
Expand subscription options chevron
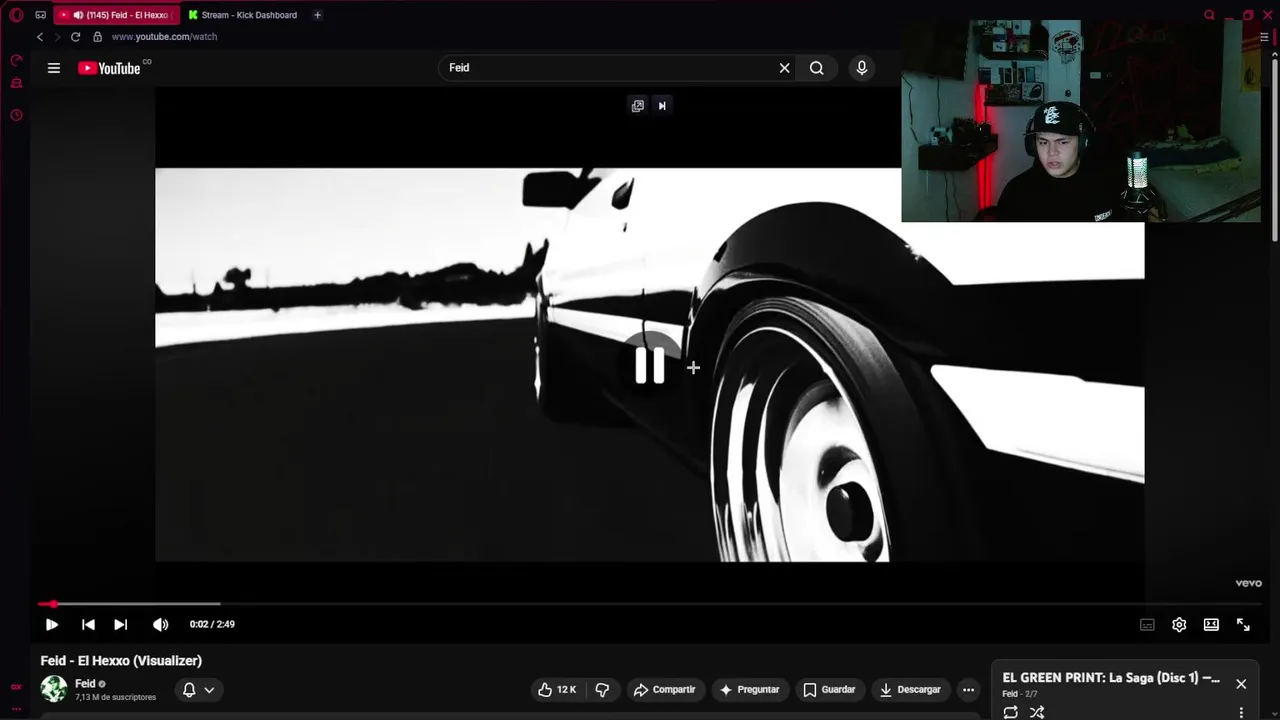click(209, 690)
